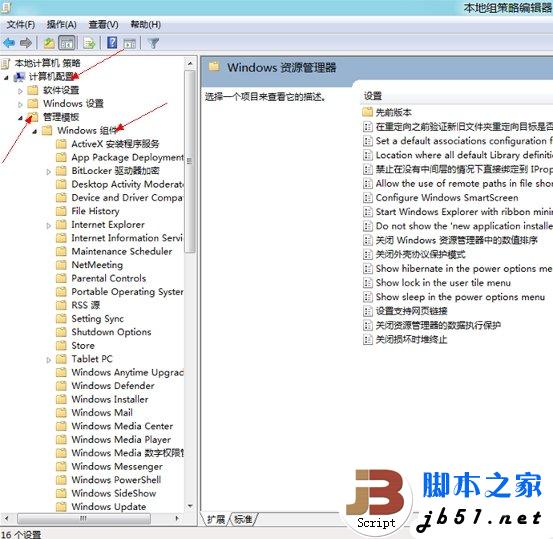Click the Windows PowerShell folder icon
Viewport: 553px width, 539px height.
(x=61, y=480)
